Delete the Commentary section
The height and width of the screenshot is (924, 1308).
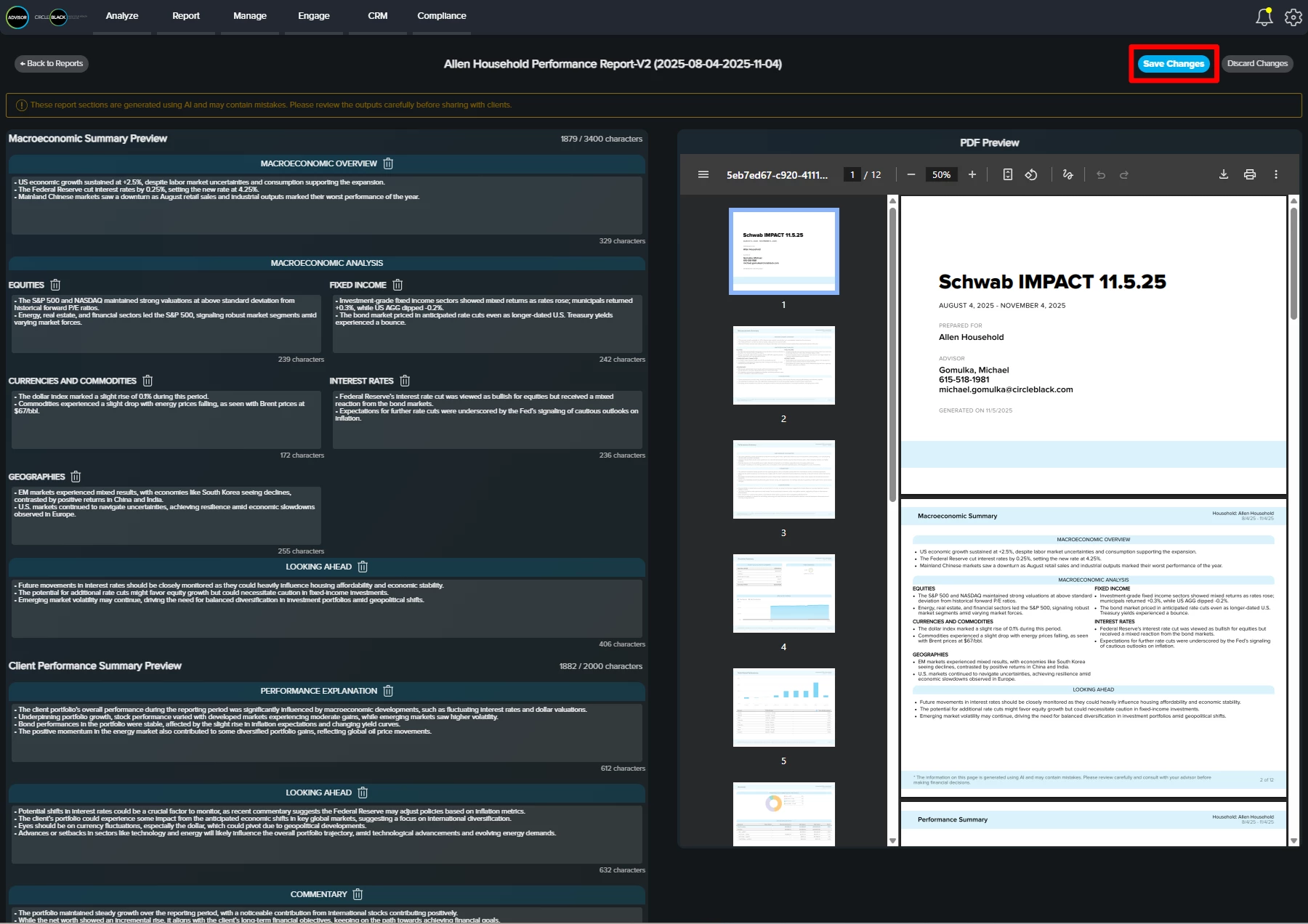pyautogui.click(x=358, y=894)
